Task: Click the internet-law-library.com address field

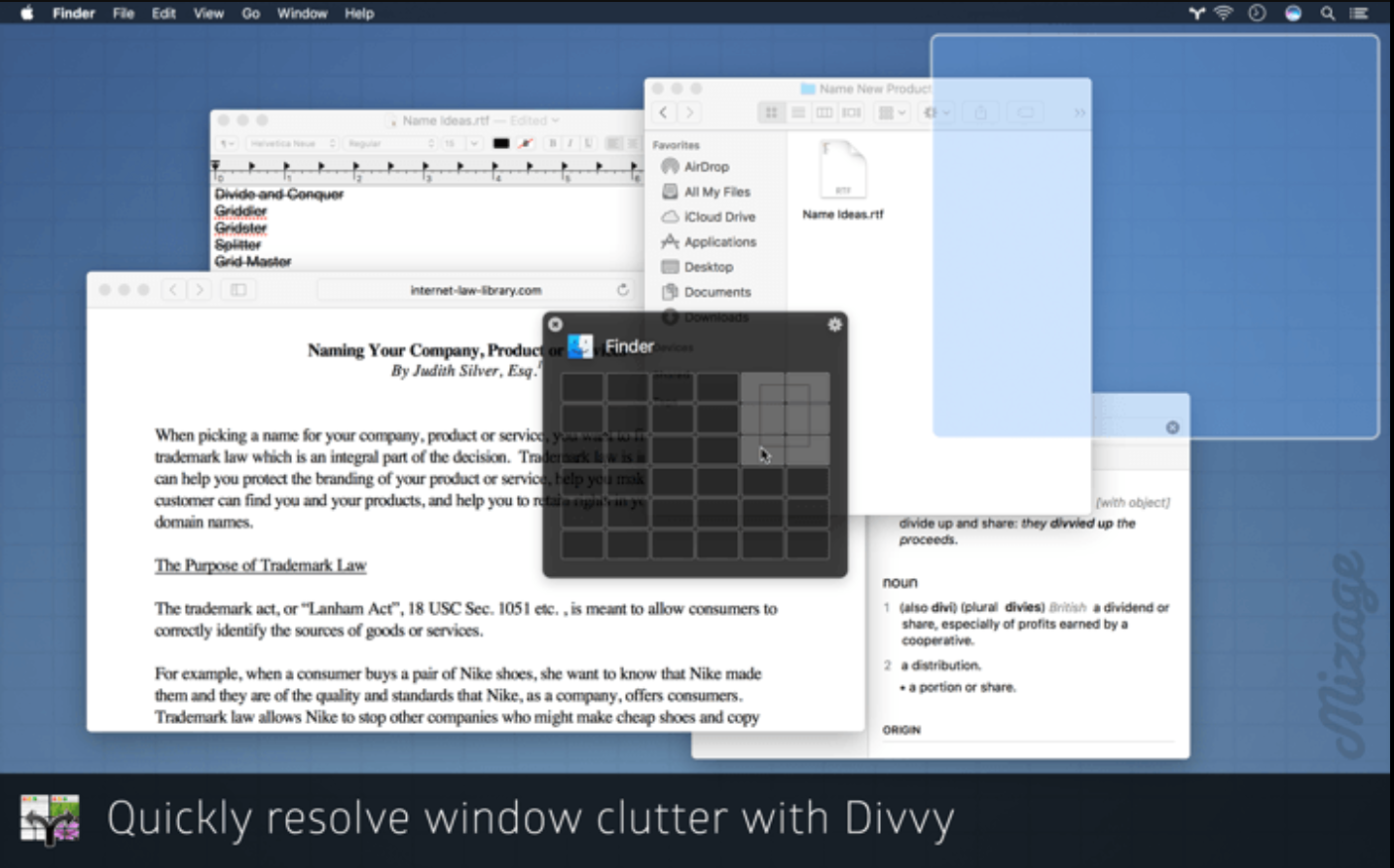Action: tap(476, 290)
